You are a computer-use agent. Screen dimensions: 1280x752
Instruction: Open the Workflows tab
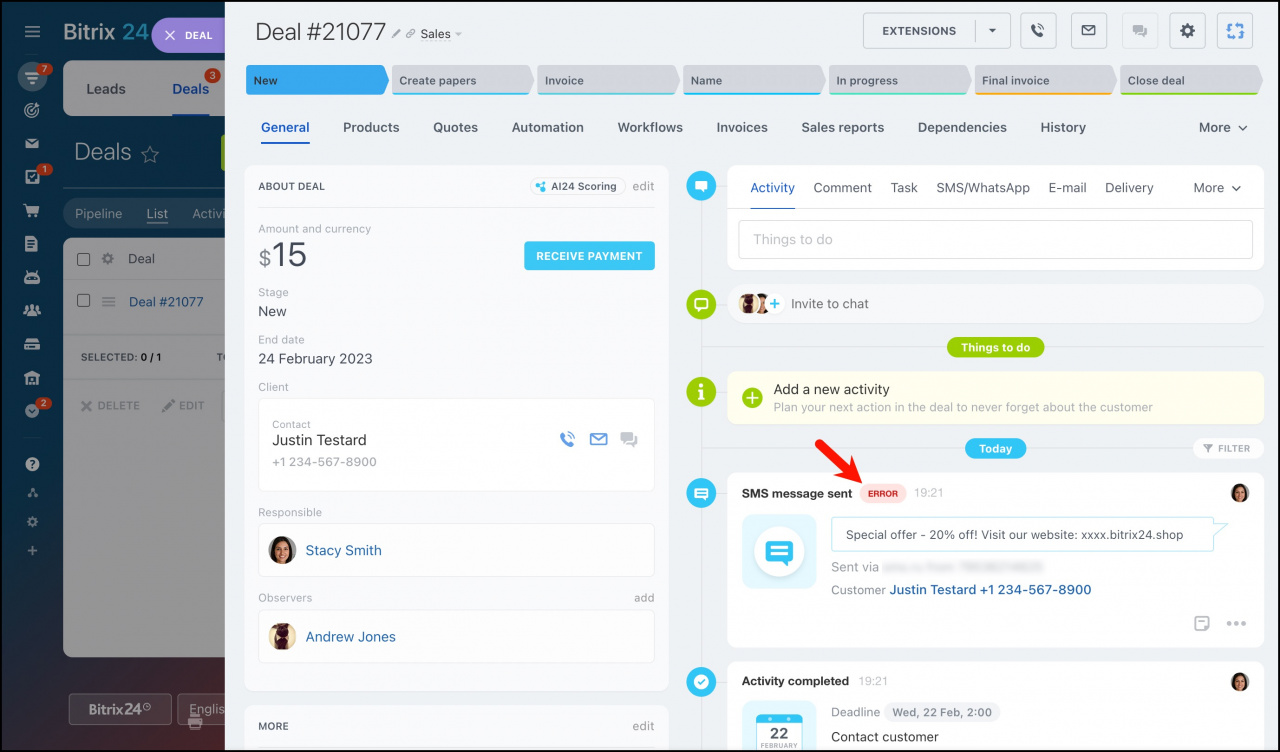click(650, 128)
